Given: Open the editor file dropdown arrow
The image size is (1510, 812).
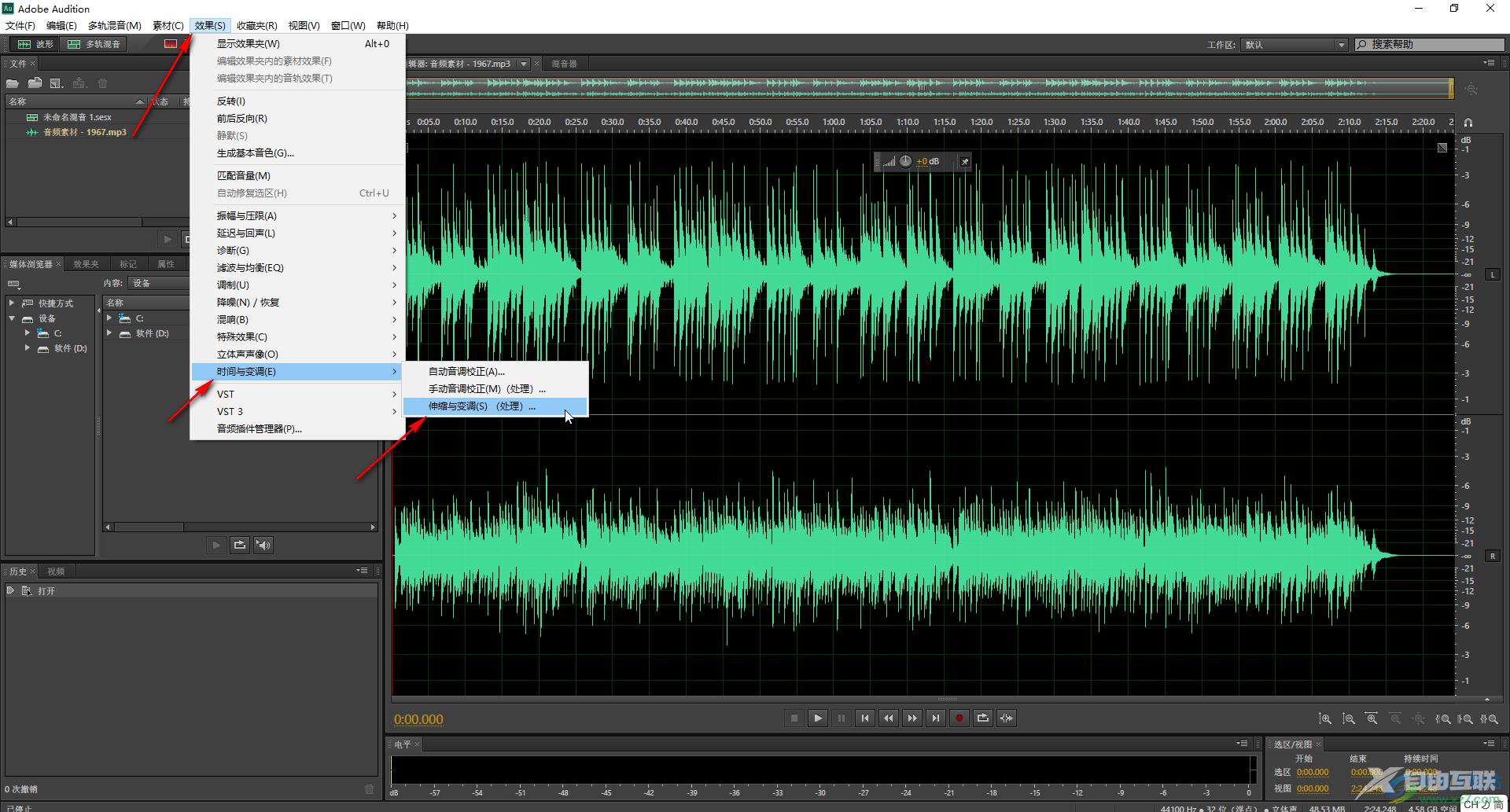Looking at the screenshot, I should pyautogui.click(x=524, y=64).
